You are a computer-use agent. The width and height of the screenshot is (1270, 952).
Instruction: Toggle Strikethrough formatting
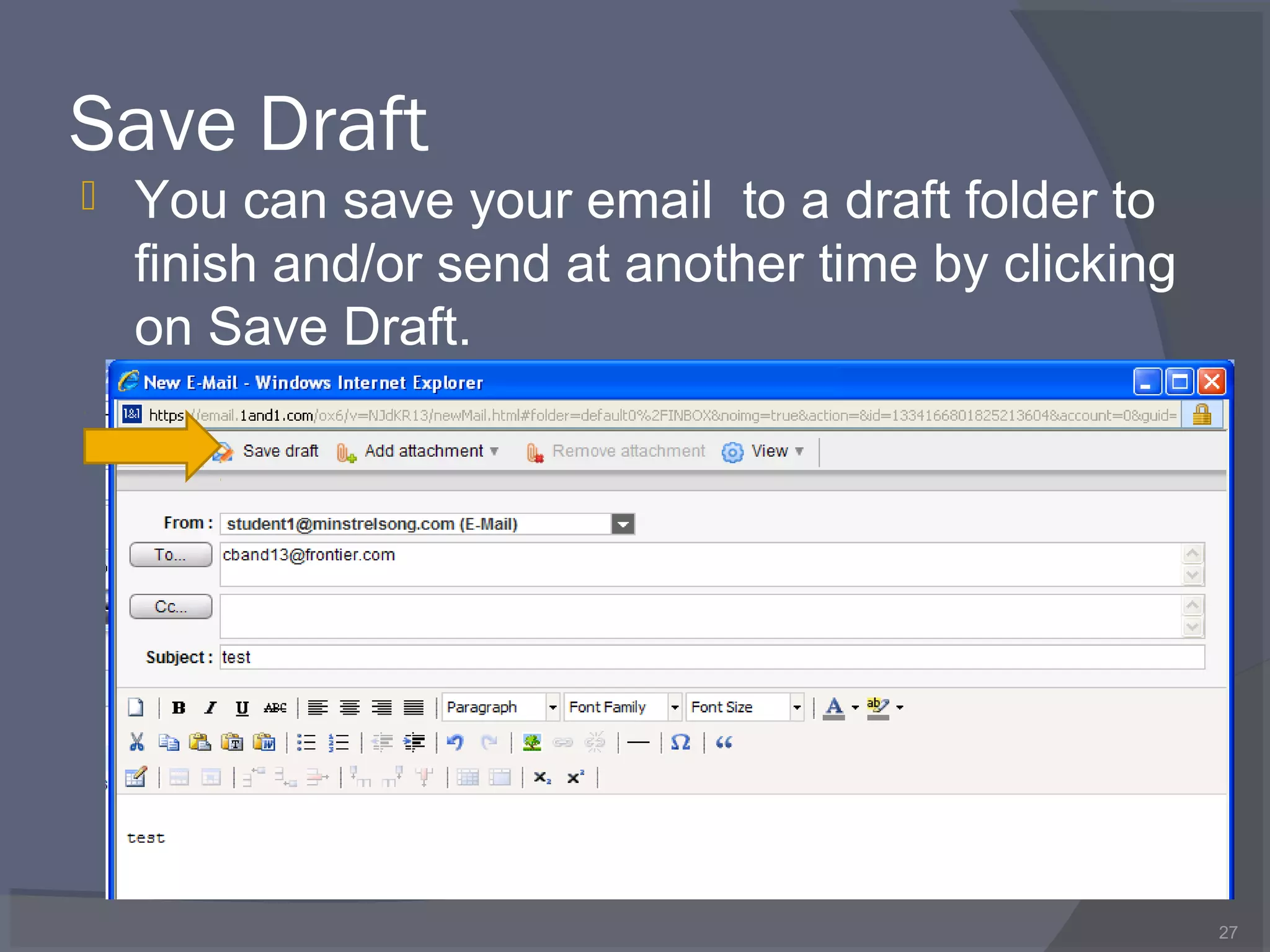click(x=275, y=707)
